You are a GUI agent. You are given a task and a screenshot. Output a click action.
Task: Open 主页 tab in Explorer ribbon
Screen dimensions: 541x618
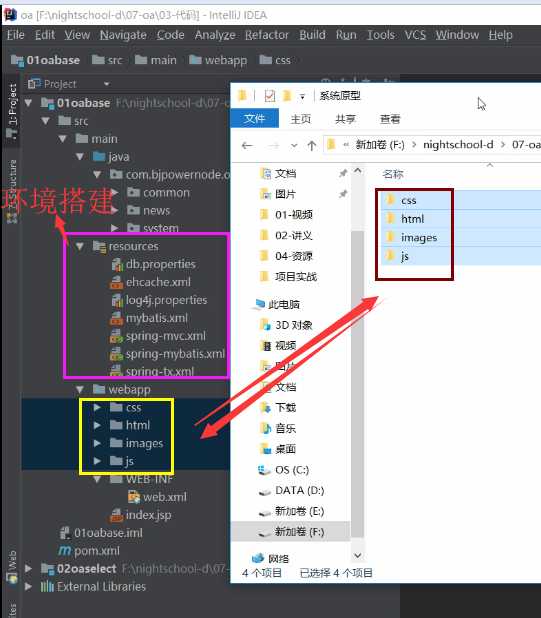[x=301, y=119]
